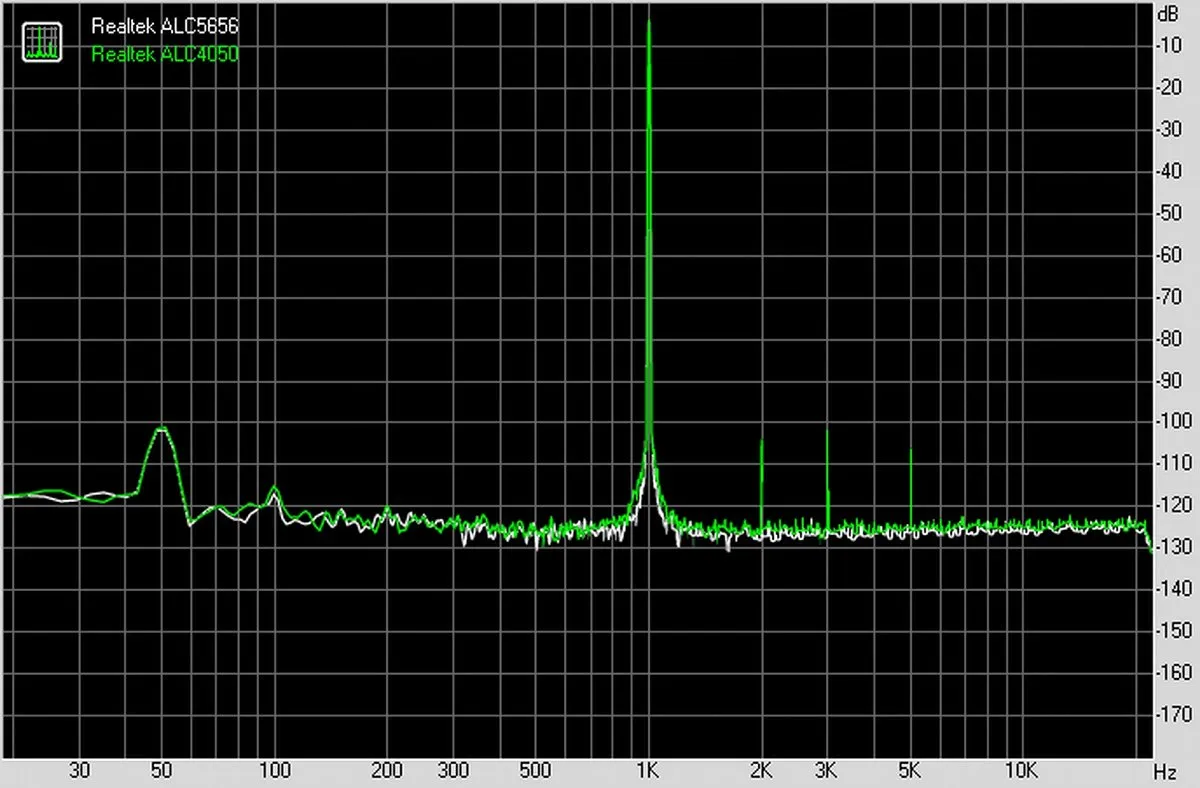Screen dimensions: 1200x788
Task: Click the -110 dB scale value
Action: pyautogui.click(x=1173, y=464)
